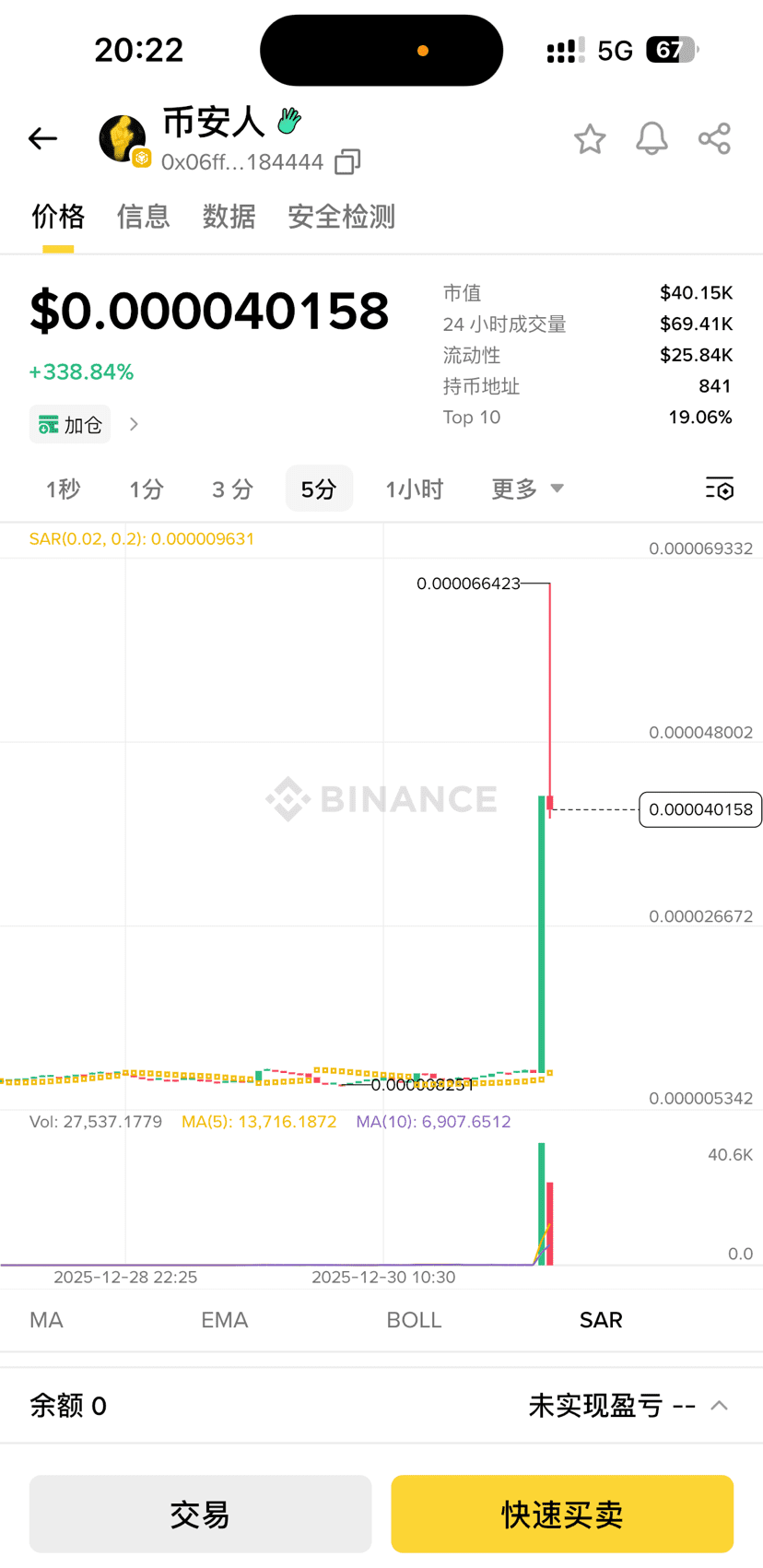Tap the yellow 快速买卖 button
Screen dimensions: 763x1568
(x=562, y=1514)
